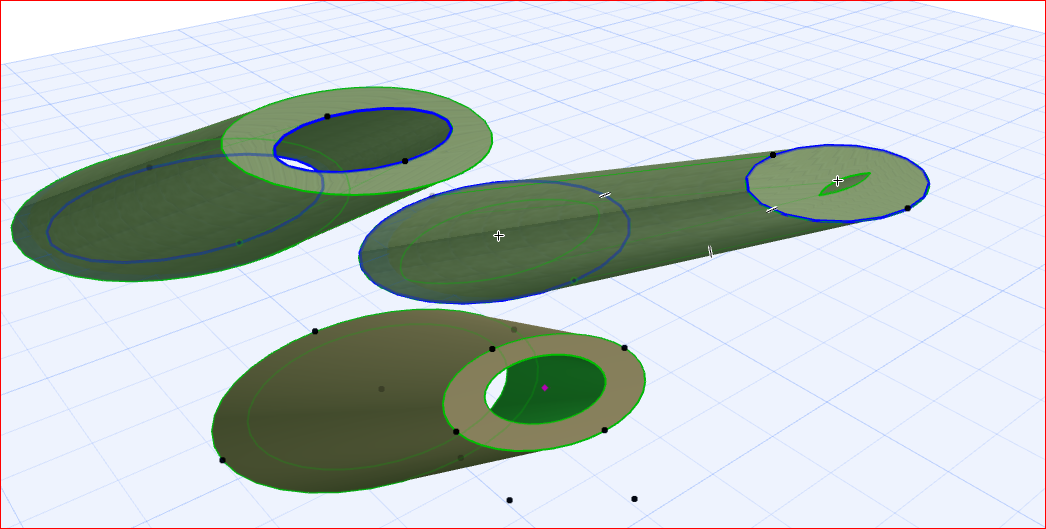Pick the bottom-left black node on the lower tube's tan ring

point(456,432)
